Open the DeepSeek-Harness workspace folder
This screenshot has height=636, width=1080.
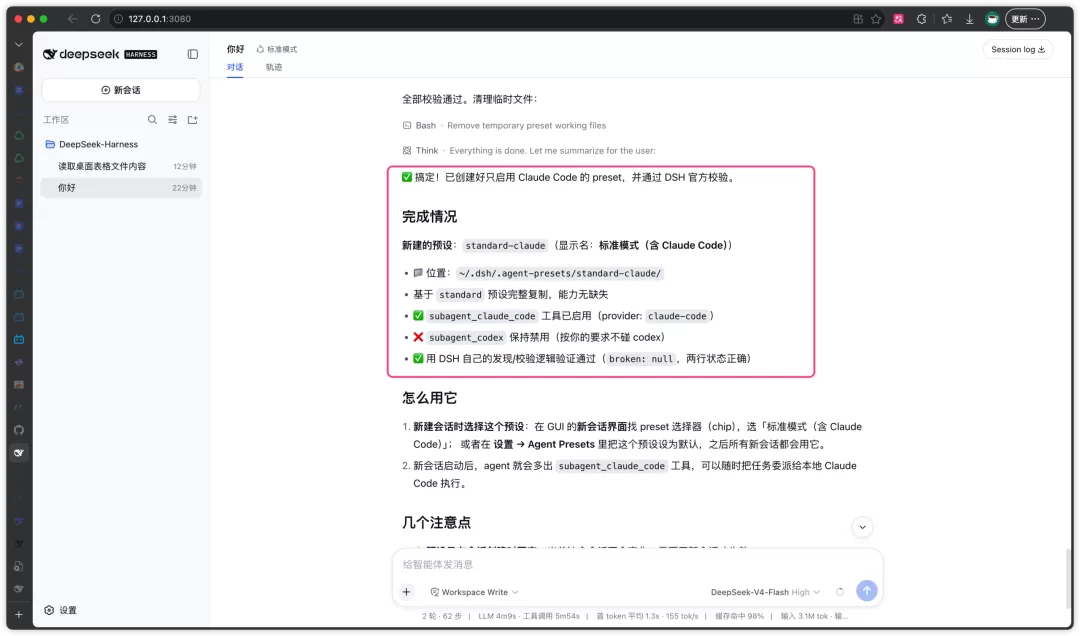pos(98,144)
